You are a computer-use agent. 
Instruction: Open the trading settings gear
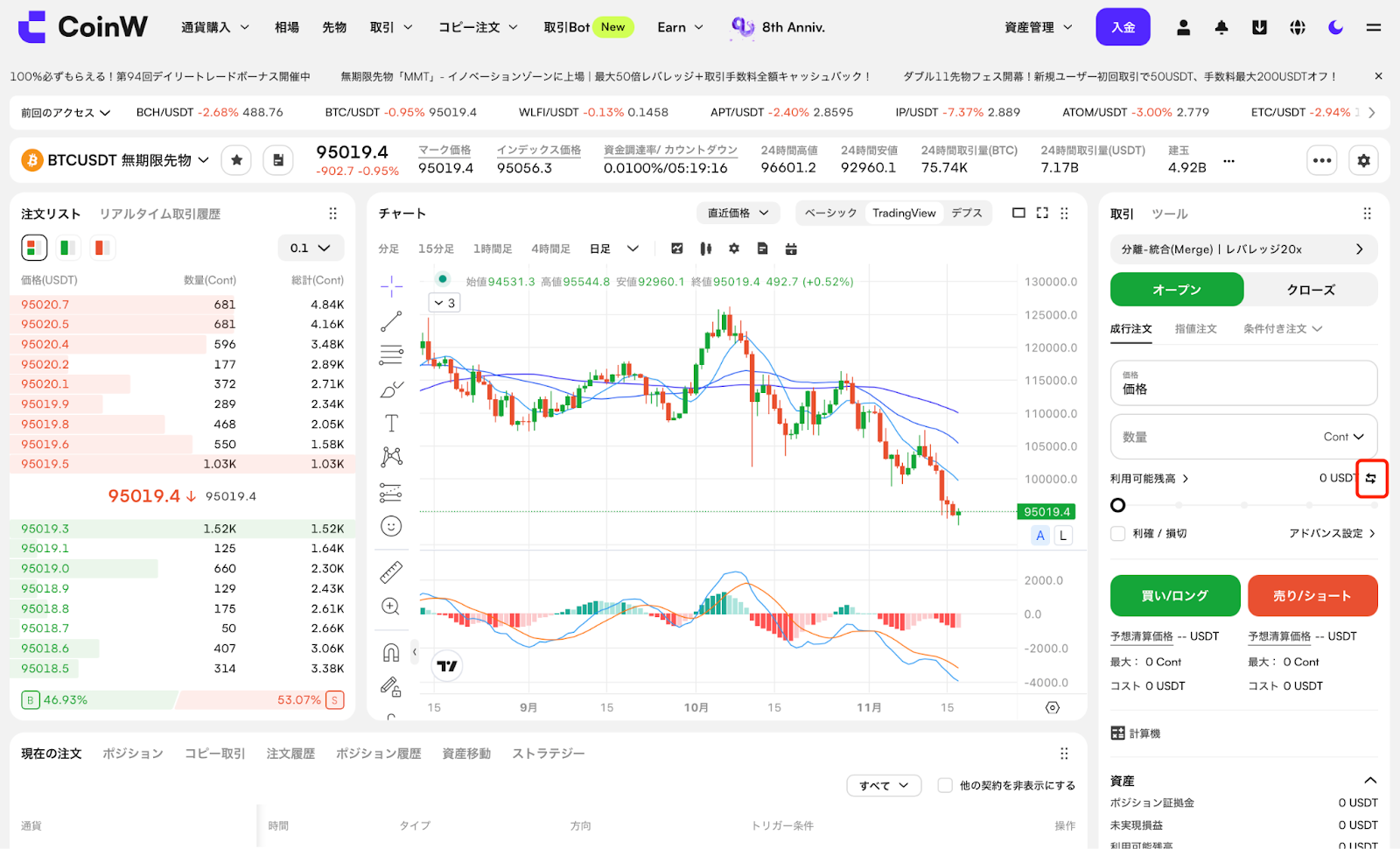click(x=1363, y=160)
